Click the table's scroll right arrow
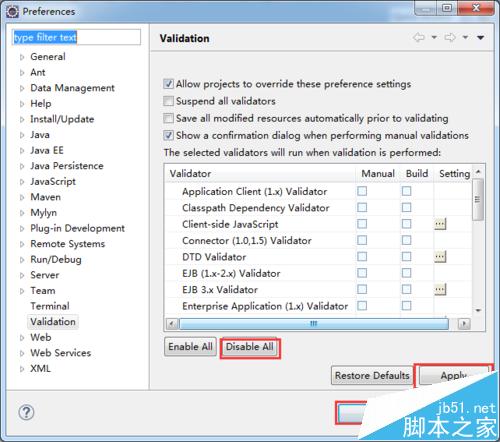Viewport: 500px width, 442px height. coord(464,323)
